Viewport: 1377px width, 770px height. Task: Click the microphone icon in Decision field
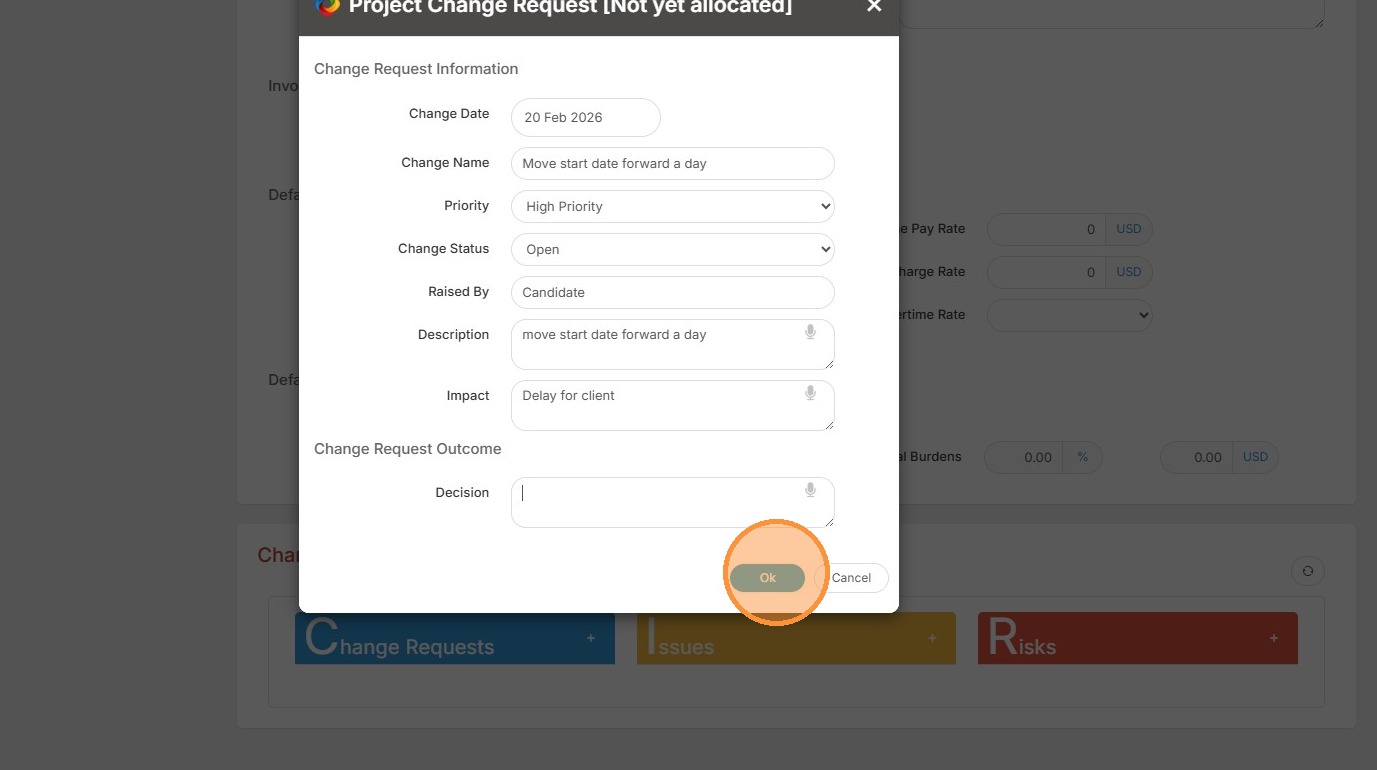[810, 490]
